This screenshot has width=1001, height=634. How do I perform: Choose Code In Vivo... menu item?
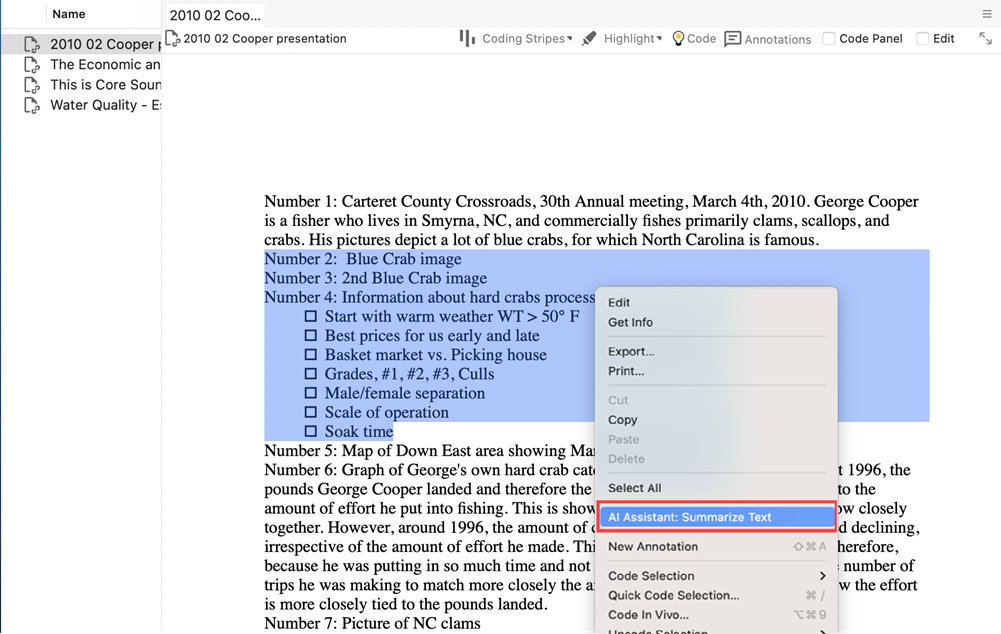pyautogui.click(x=648, y=615)
